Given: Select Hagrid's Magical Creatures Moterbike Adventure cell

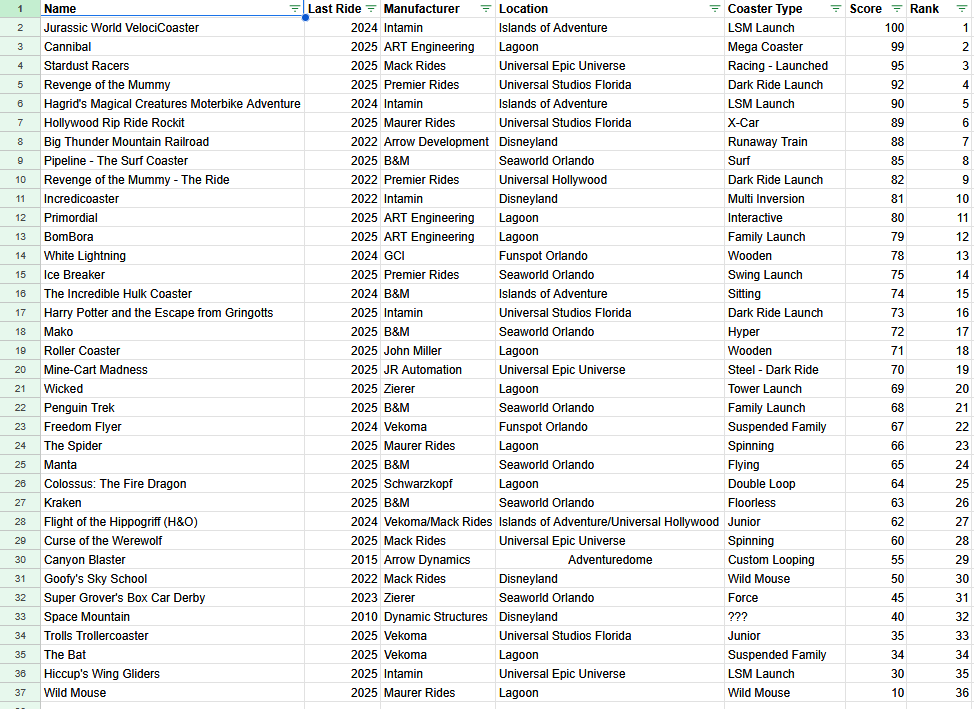Looking at the screenshot, I should pyautogui.click(x=173, y=104).
